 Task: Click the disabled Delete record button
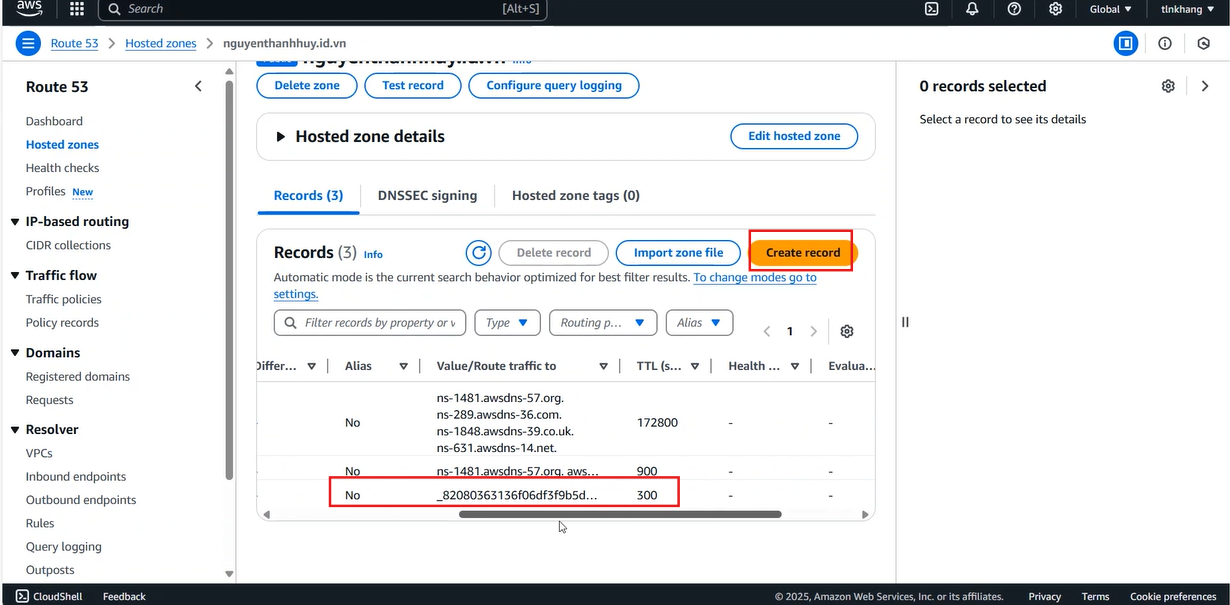[553, 253]
